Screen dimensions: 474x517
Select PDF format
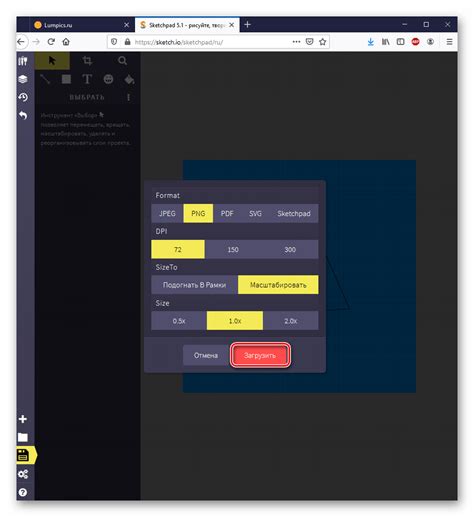[x=227, y=213]
